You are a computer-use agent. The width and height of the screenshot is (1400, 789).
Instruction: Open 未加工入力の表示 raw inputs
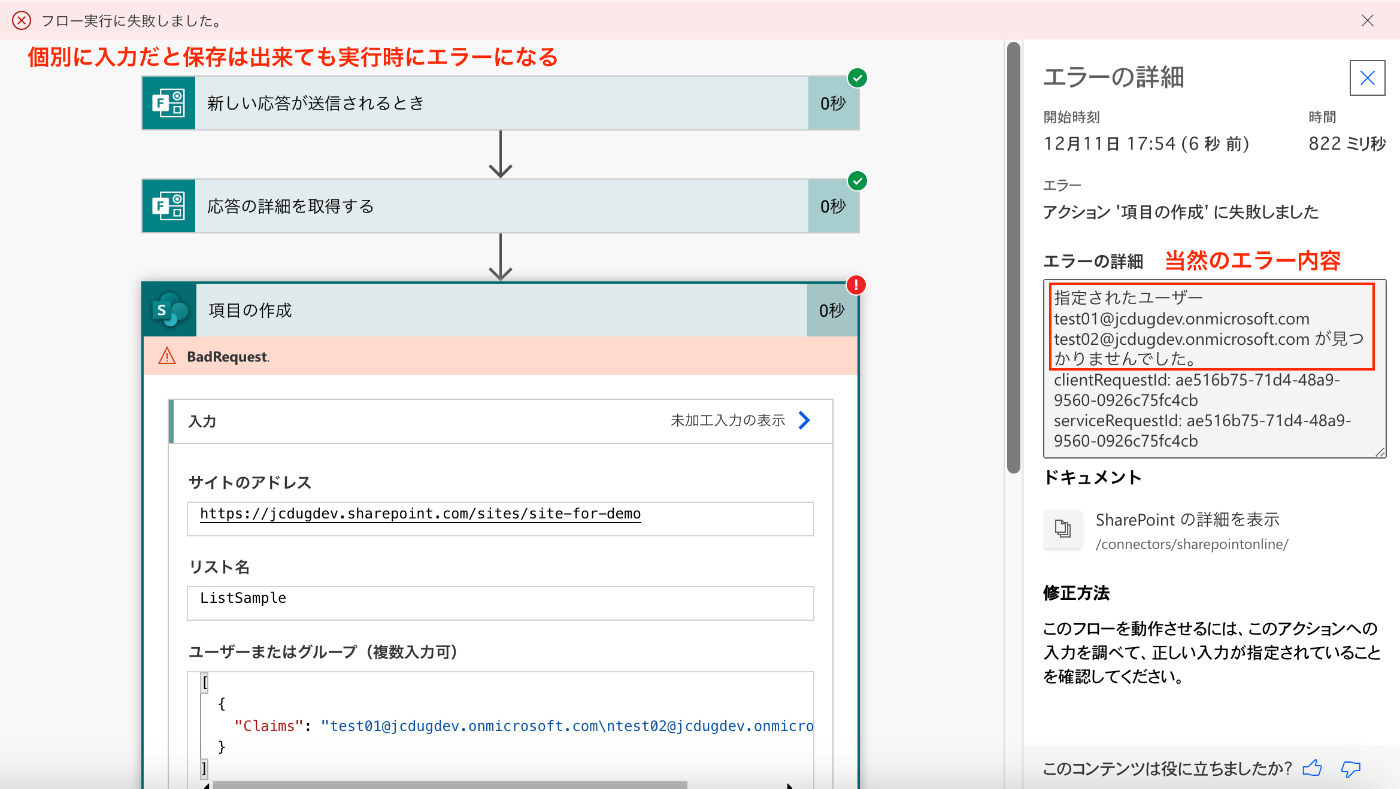tap(728, 421)
